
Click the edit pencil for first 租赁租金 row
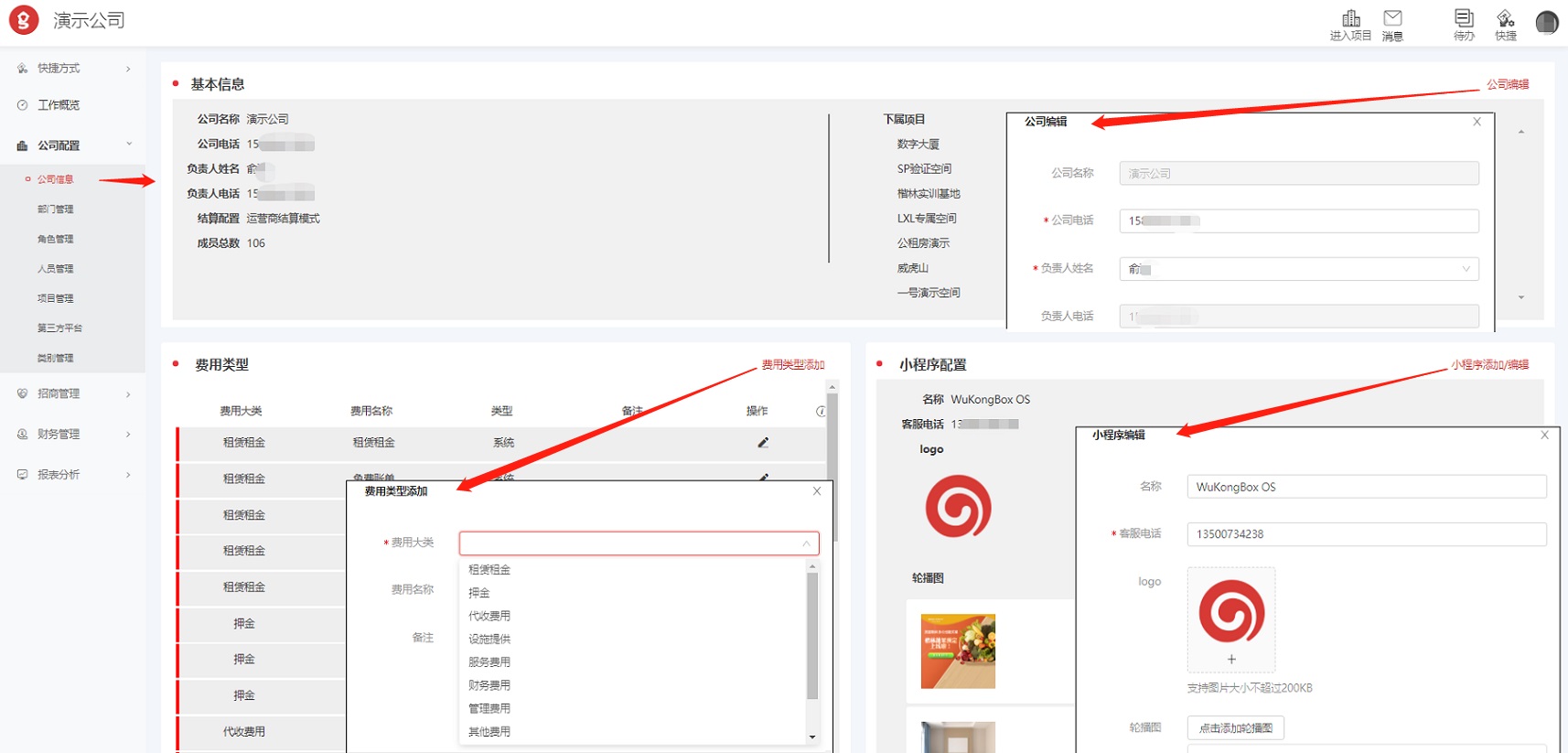click(x=763, y=443)
